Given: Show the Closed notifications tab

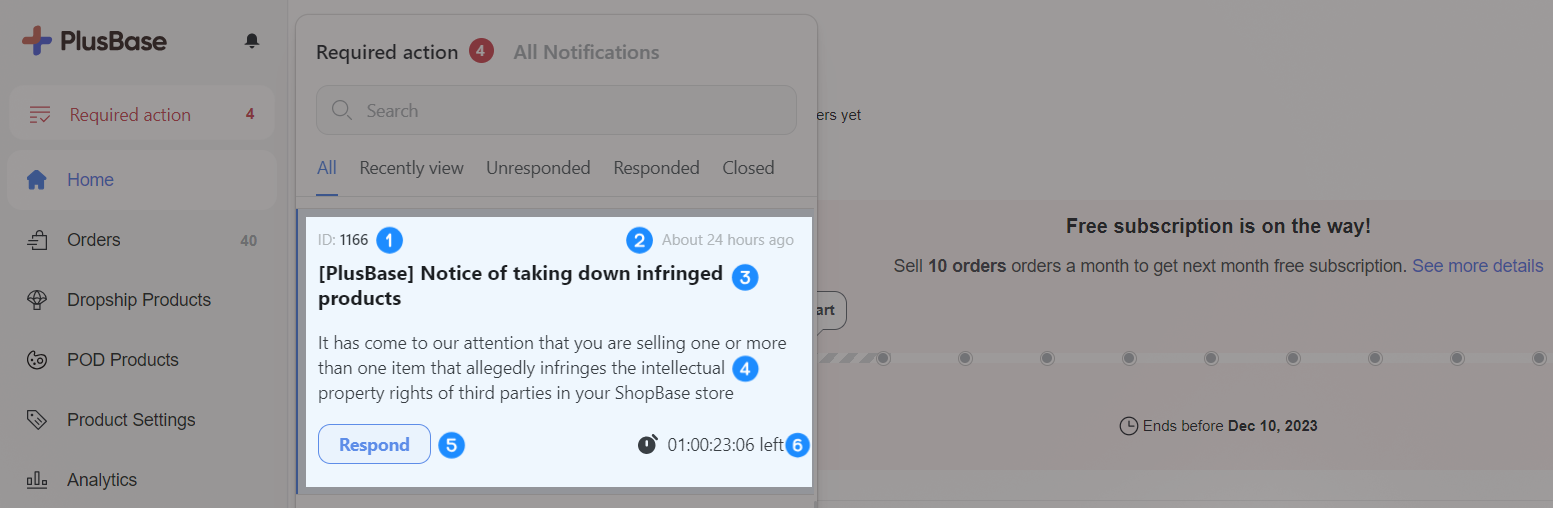Looking at the screenshot, I should click(x=748, y=168).
